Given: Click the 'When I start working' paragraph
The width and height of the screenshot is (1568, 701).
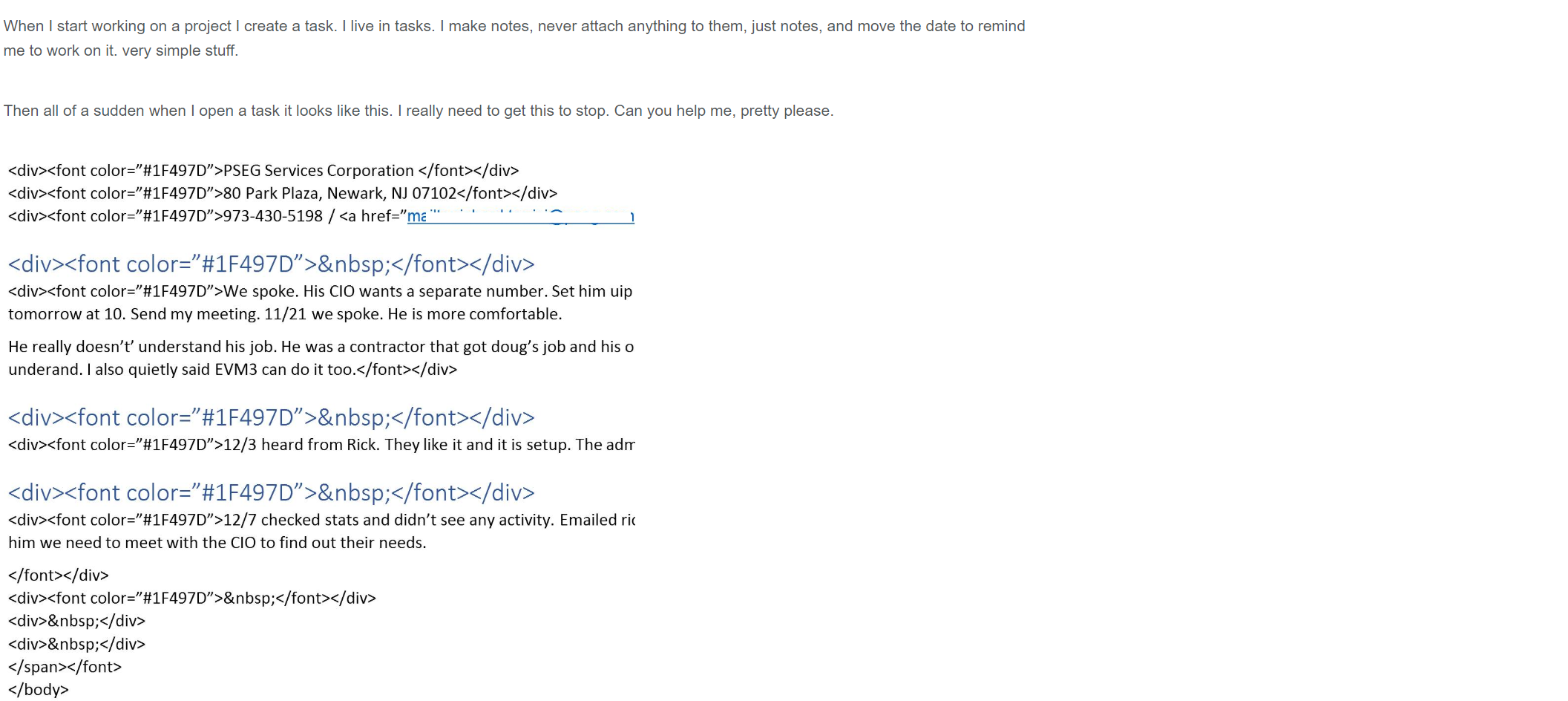Looking at the screenshot, I should coord(514,38).
